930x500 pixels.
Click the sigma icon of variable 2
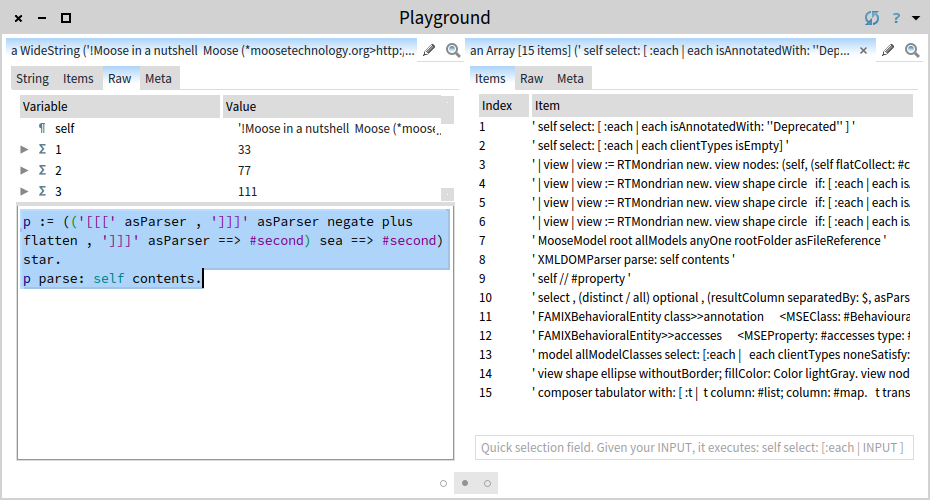pyautogui.click(x=42, y=170)
